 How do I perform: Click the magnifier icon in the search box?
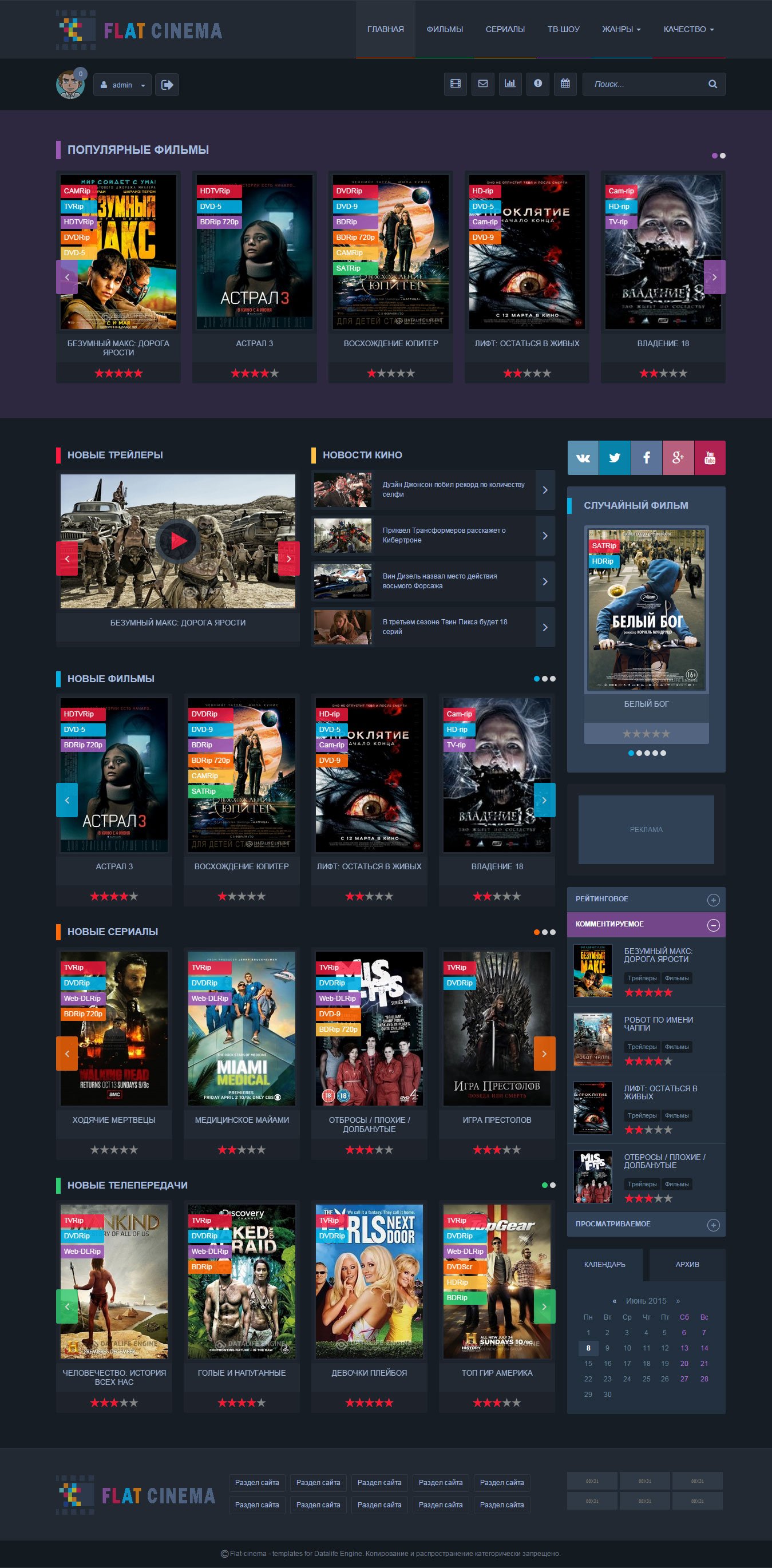pyautogui.click(x=712, y=84)
